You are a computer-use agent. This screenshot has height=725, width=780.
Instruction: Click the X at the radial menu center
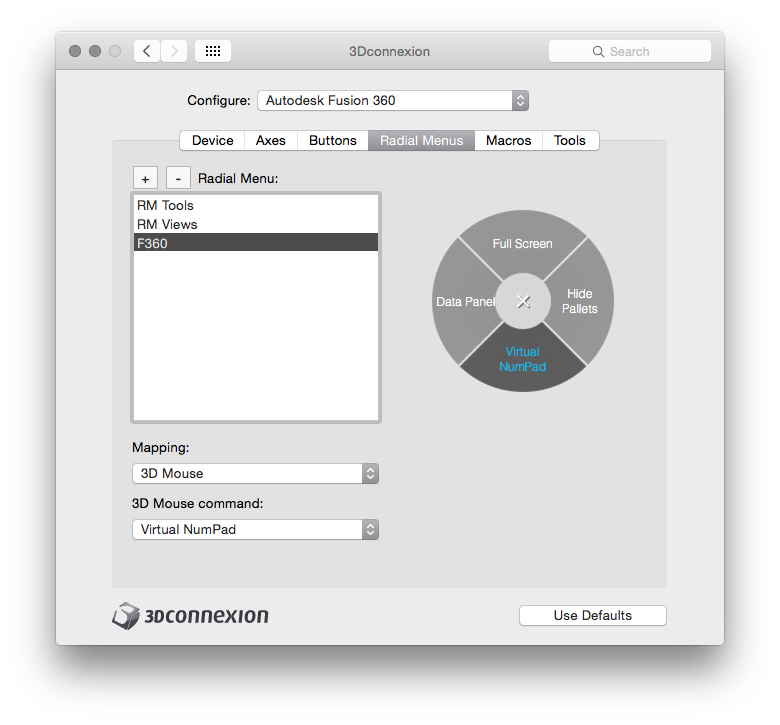coord(523,301)
